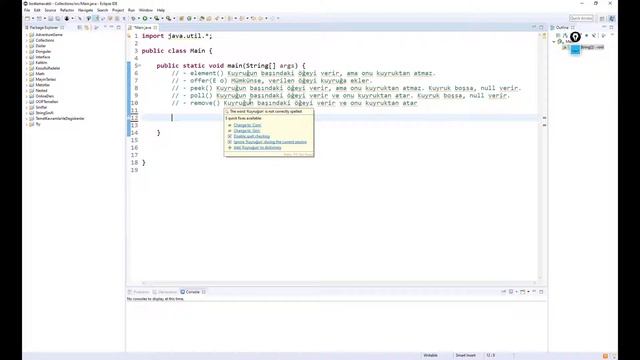Click the Java perspective icon

612,18
